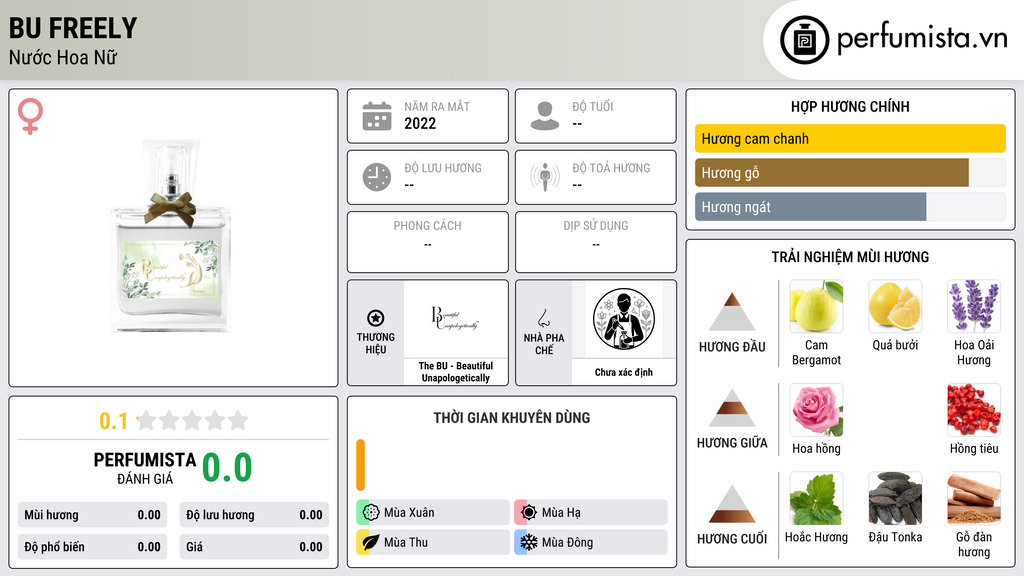Click the Độ phổ biến 0.00 score box
The image size is (1024, 576).
coord(92,547)
